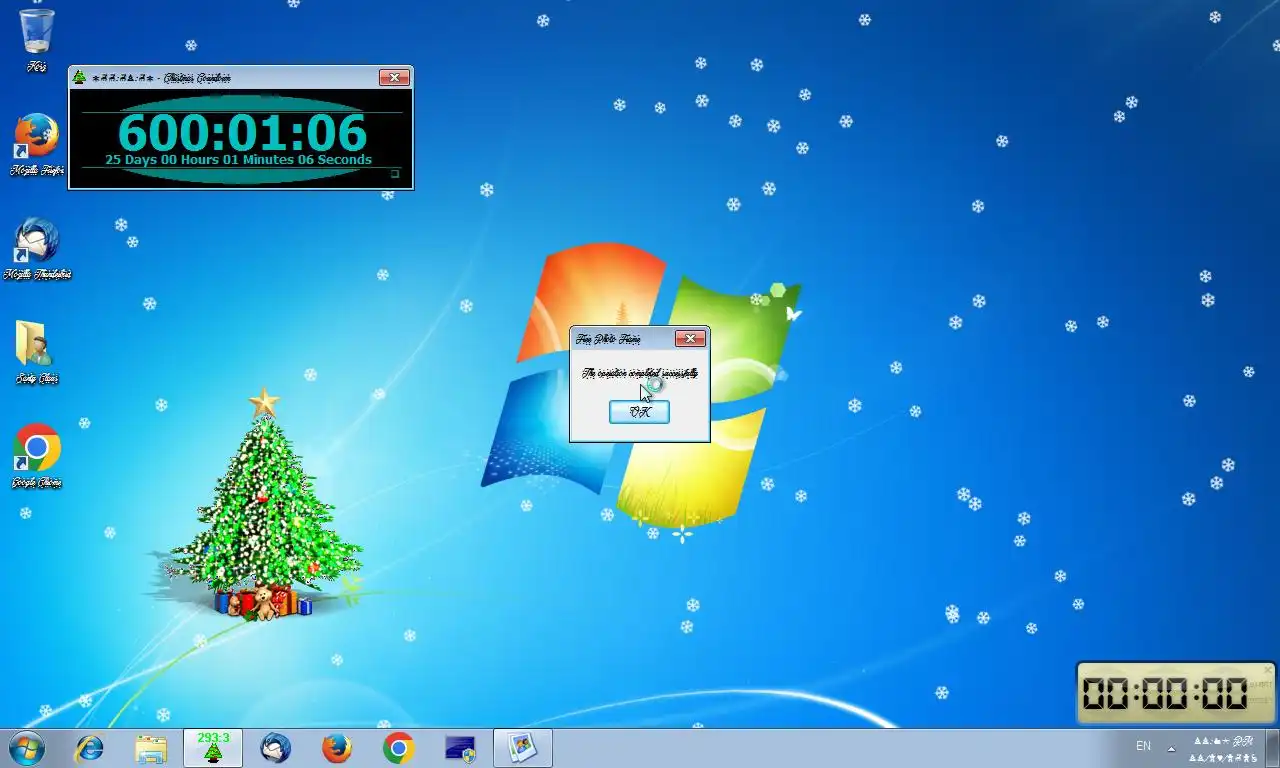Viewport: 1280px width, 768px height.
Task: Click the EN language indicator
Action: 1143,747
